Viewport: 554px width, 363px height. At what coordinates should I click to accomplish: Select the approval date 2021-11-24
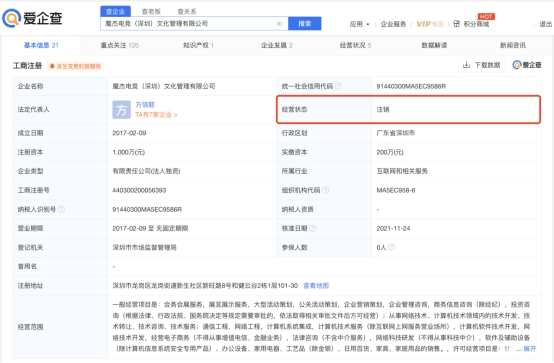pos(393,228)
